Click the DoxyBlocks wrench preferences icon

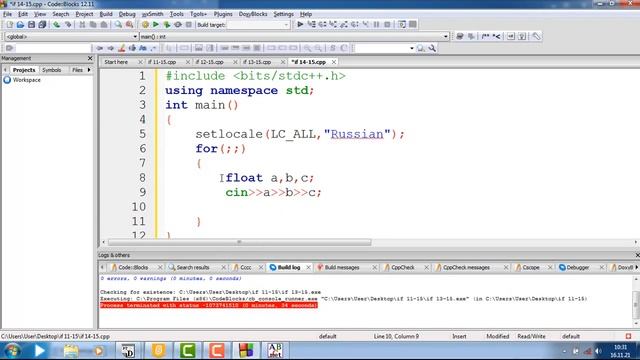[x=536, y=36]
